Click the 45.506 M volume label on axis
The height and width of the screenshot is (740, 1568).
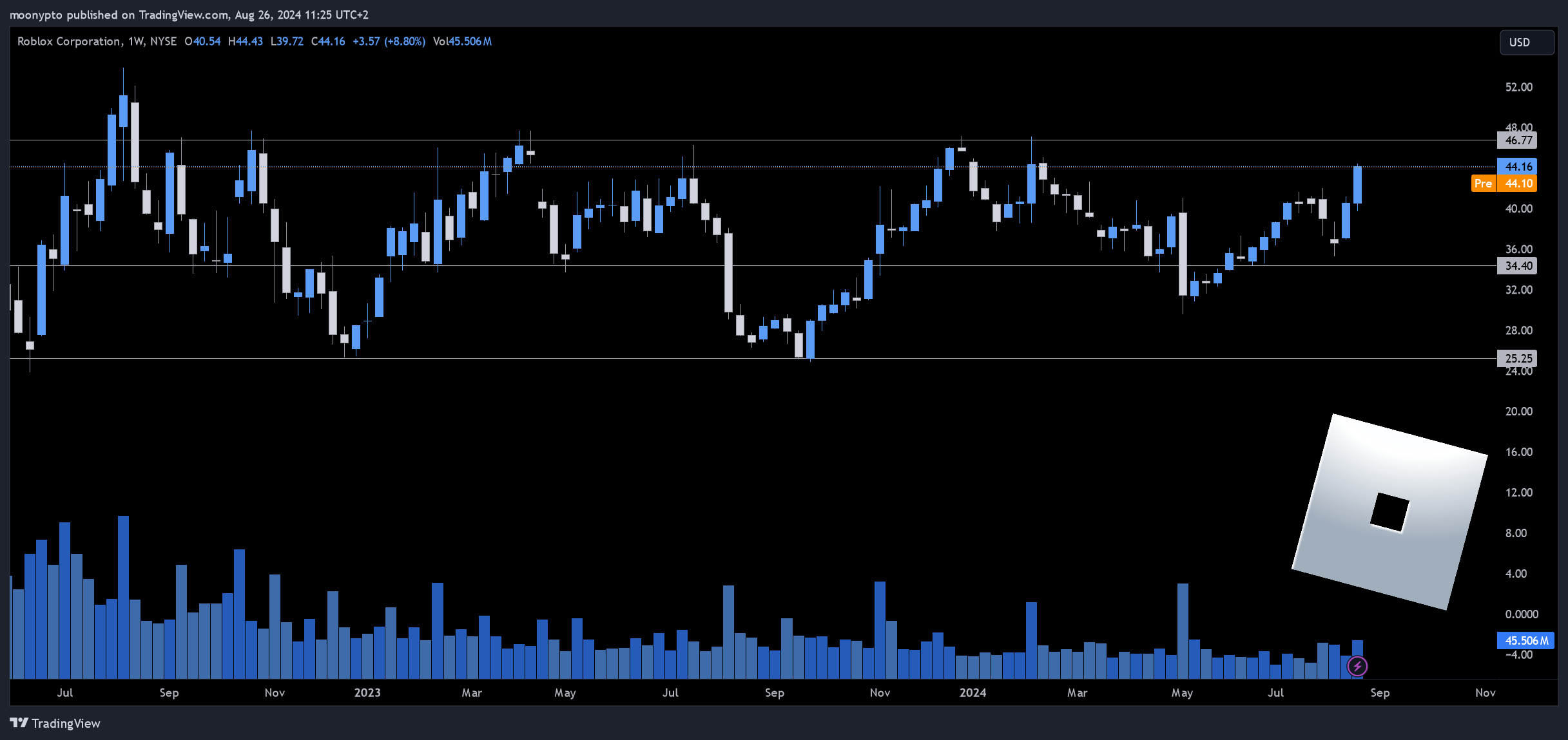tap(1525, 640)
